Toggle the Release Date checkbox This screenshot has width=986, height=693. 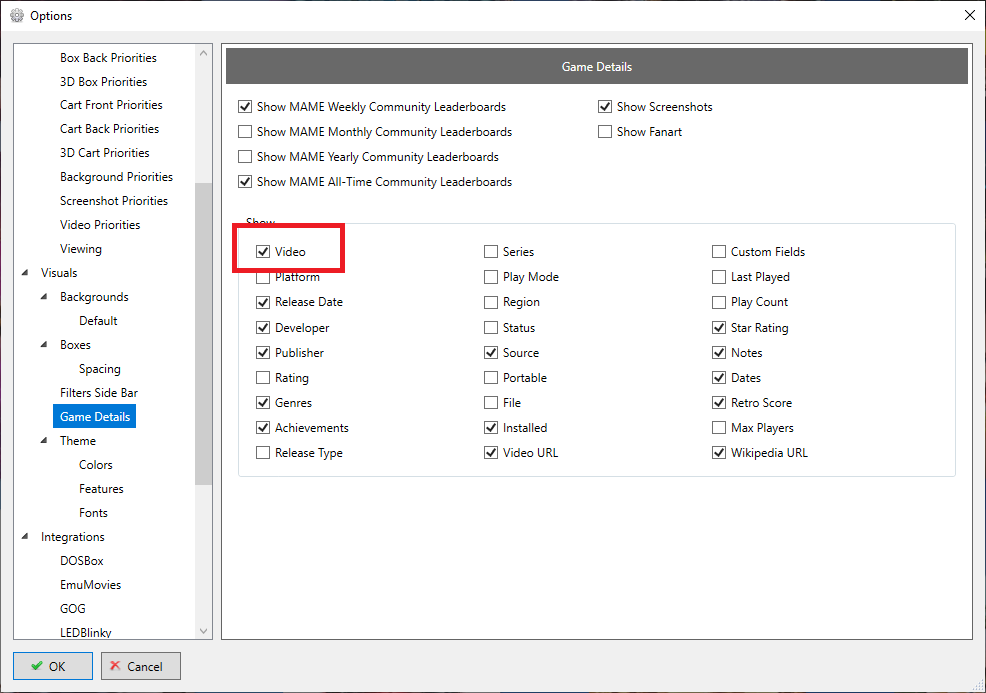click(x=263, y=302)
